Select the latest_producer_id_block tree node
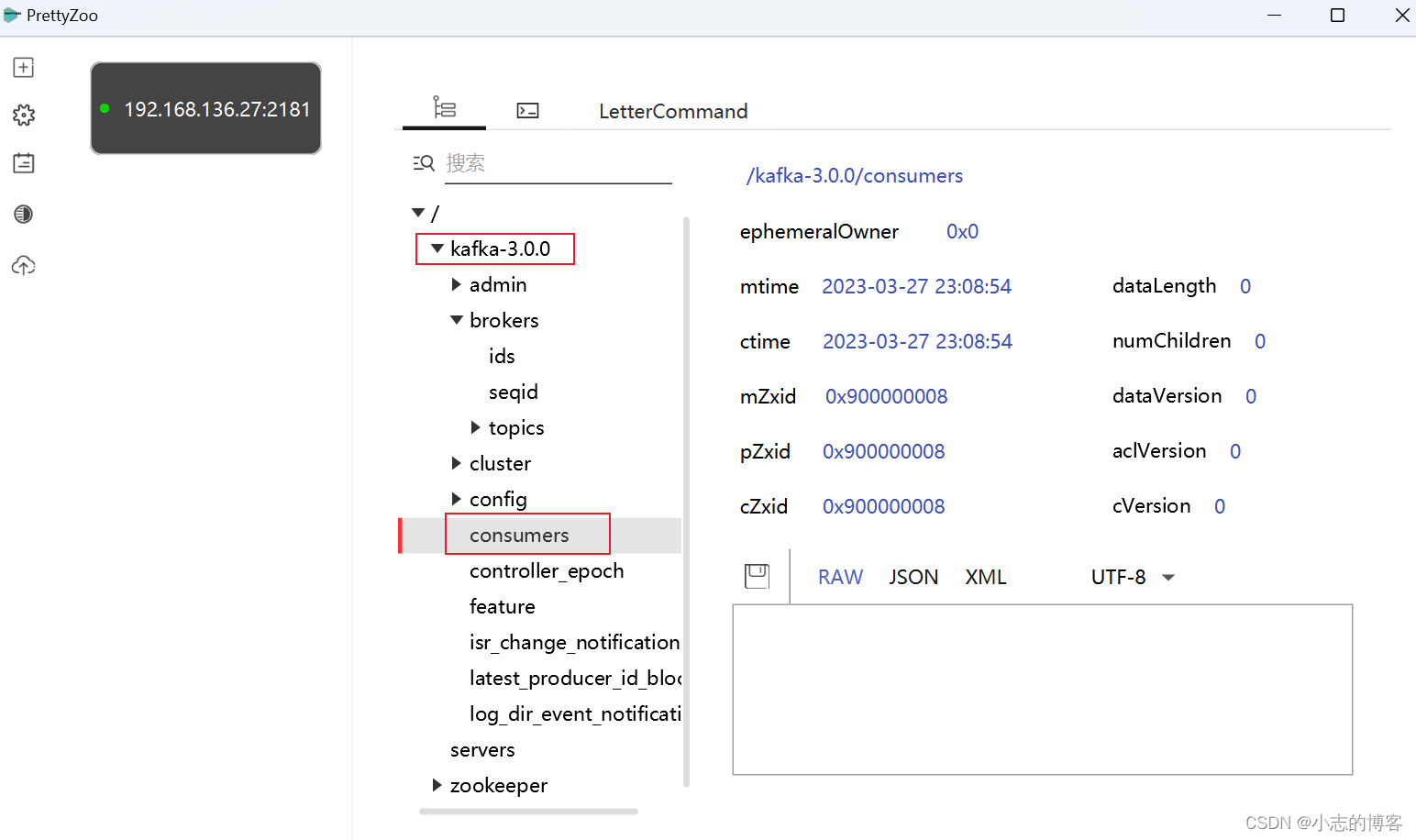The width and height of the screenshot is (1416, 840). (575, 679)
